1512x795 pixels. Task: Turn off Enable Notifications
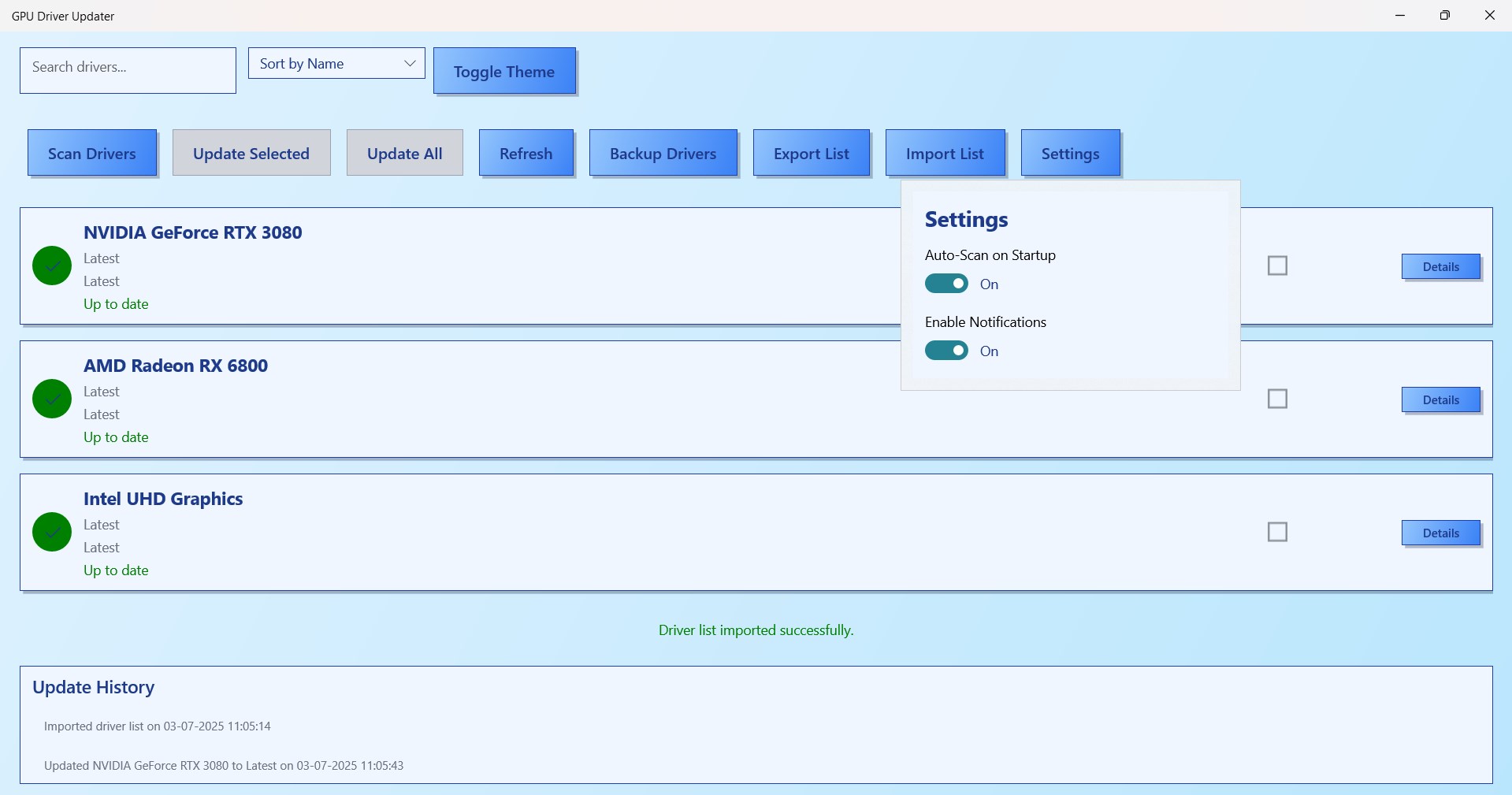coord(946,350)
